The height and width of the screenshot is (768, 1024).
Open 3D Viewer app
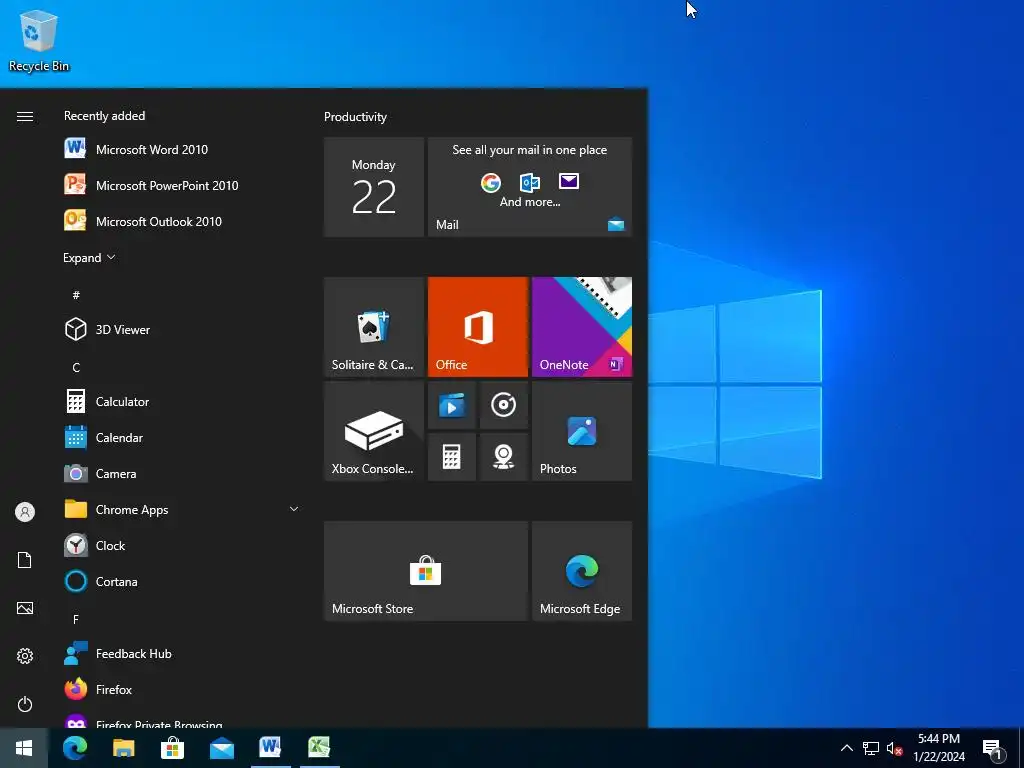tap(183, 329)
